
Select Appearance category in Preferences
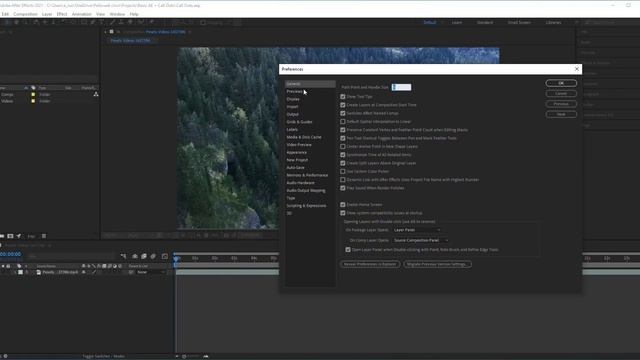coord(296,152)
